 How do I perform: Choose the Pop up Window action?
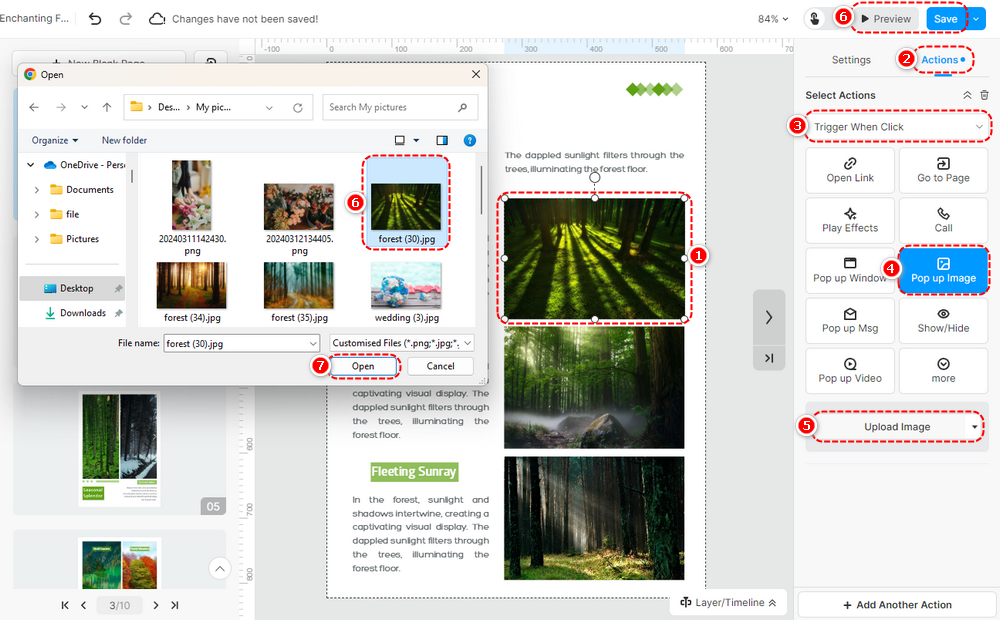(x=850, y=270)
